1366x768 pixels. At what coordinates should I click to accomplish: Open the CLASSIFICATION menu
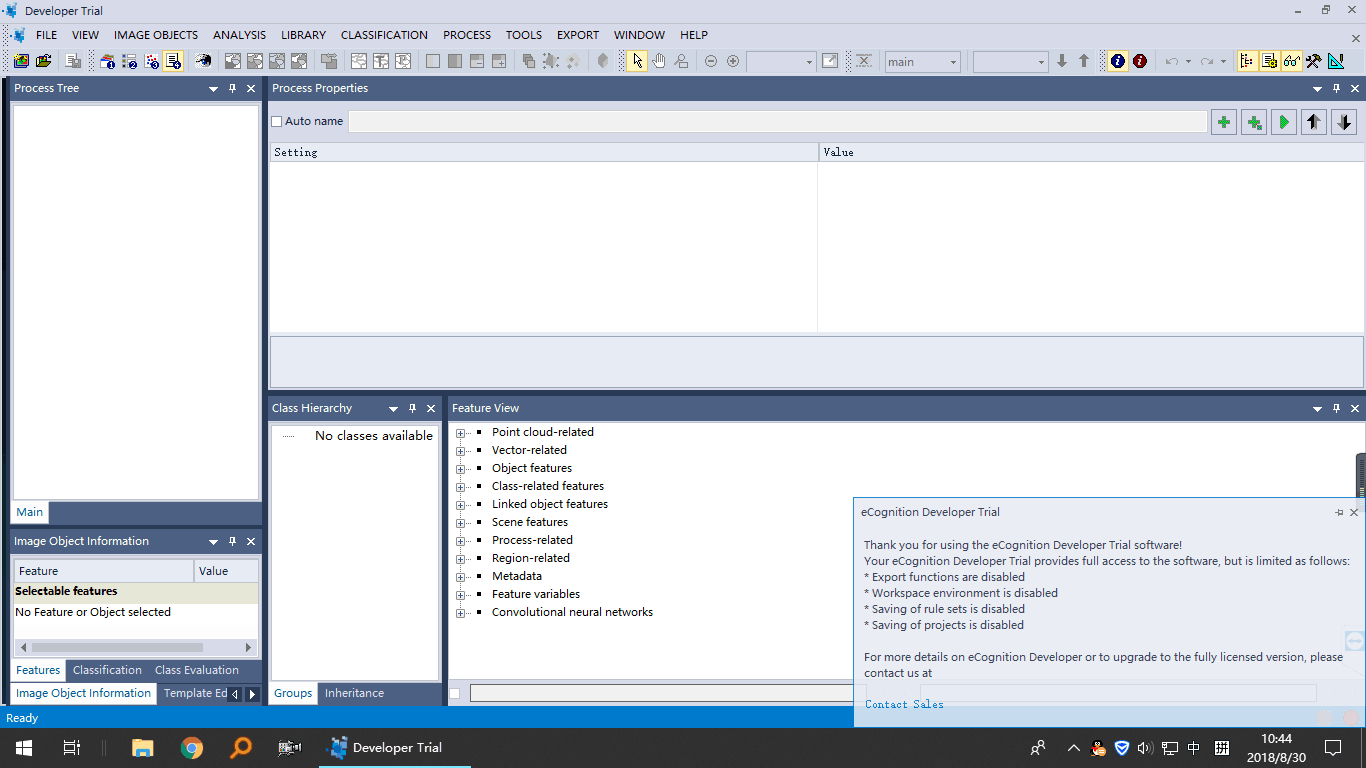tap(384, 35)
